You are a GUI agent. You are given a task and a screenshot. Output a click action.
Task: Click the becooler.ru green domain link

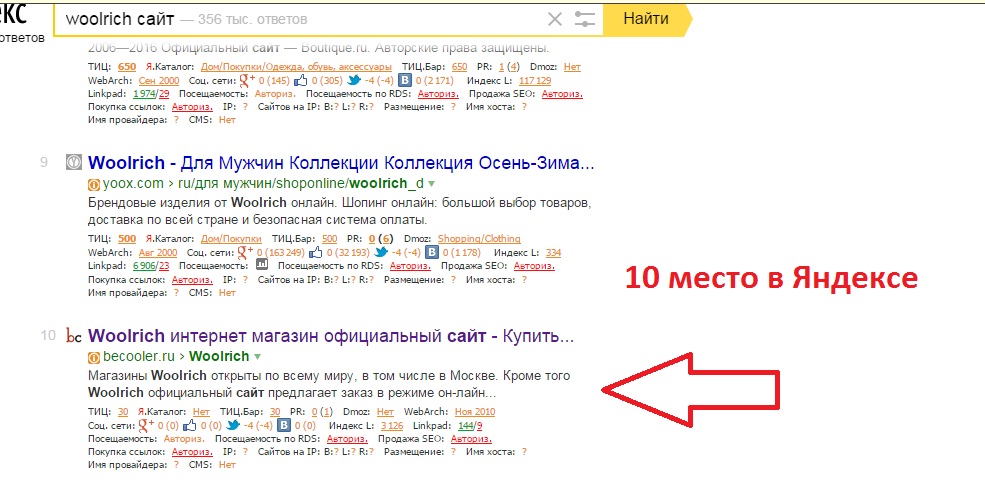click(x=138, y=357)
